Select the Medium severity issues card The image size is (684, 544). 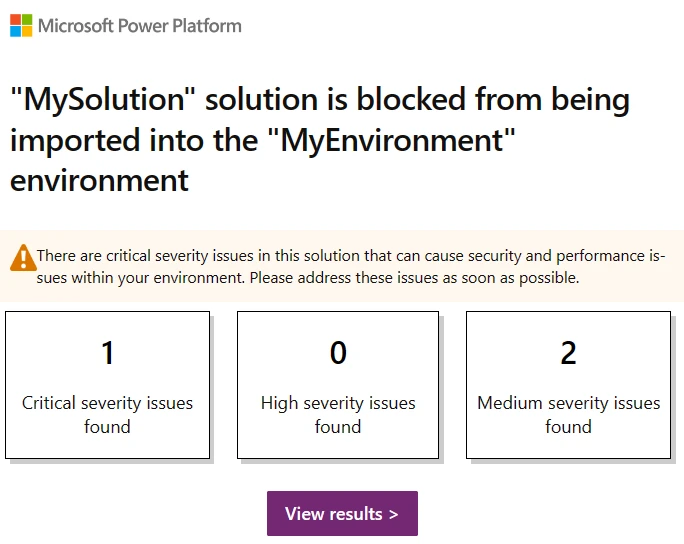pos(568,385)
